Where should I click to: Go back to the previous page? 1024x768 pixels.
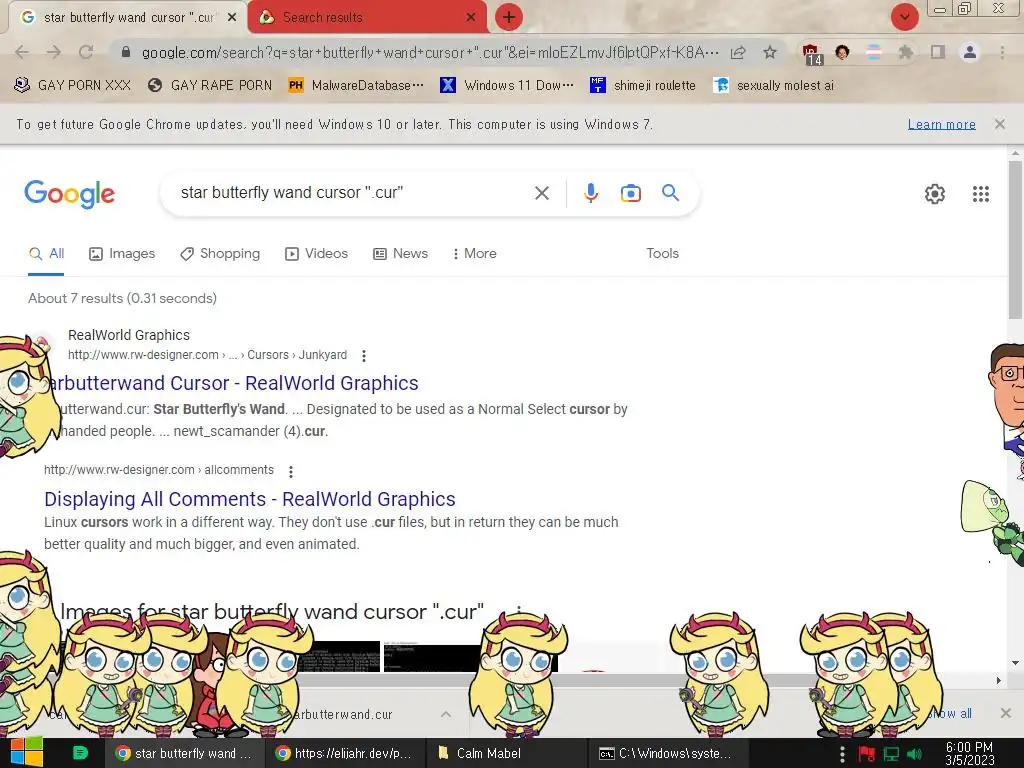click(22, 52)
